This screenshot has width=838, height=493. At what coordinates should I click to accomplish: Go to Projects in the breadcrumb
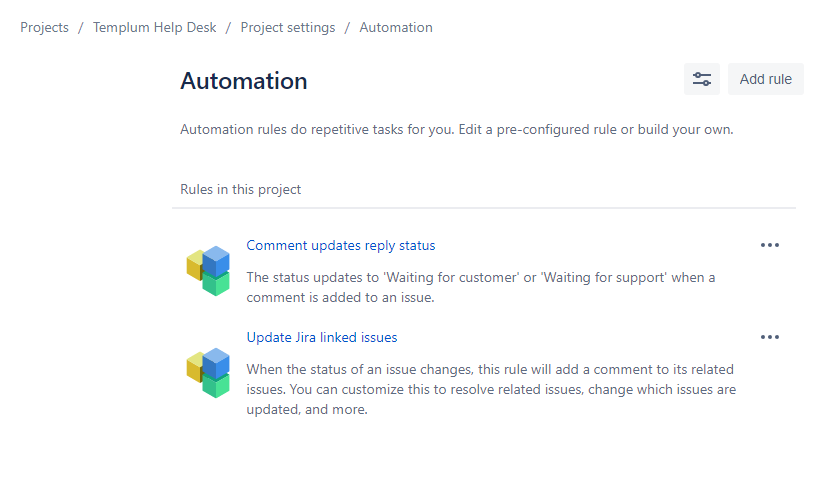[x=44, y=27]
